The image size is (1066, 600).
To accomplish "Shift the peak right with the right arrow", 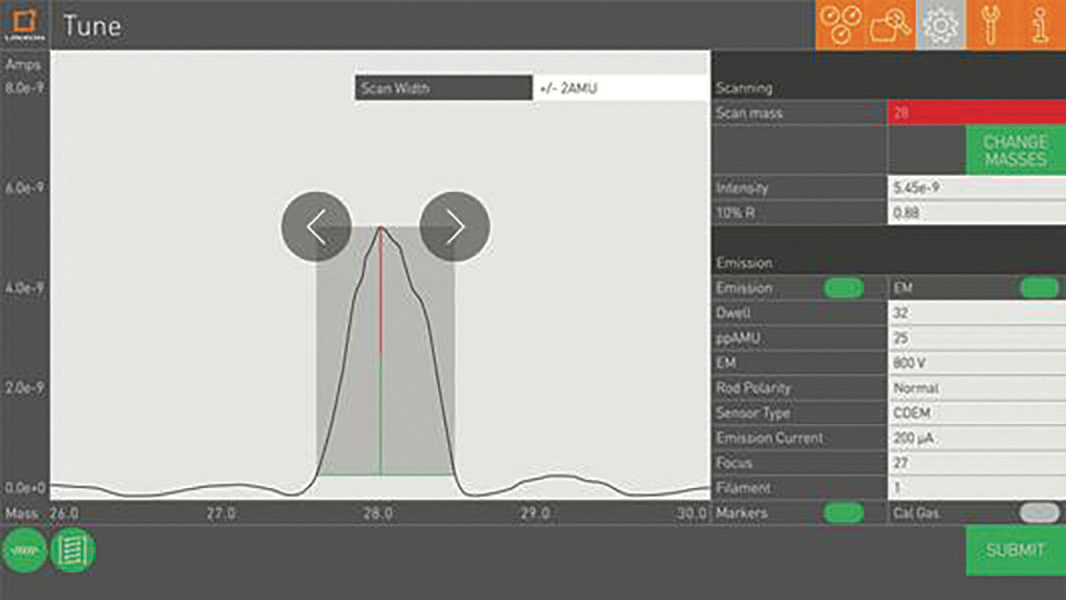I will (x=454, y=227).
